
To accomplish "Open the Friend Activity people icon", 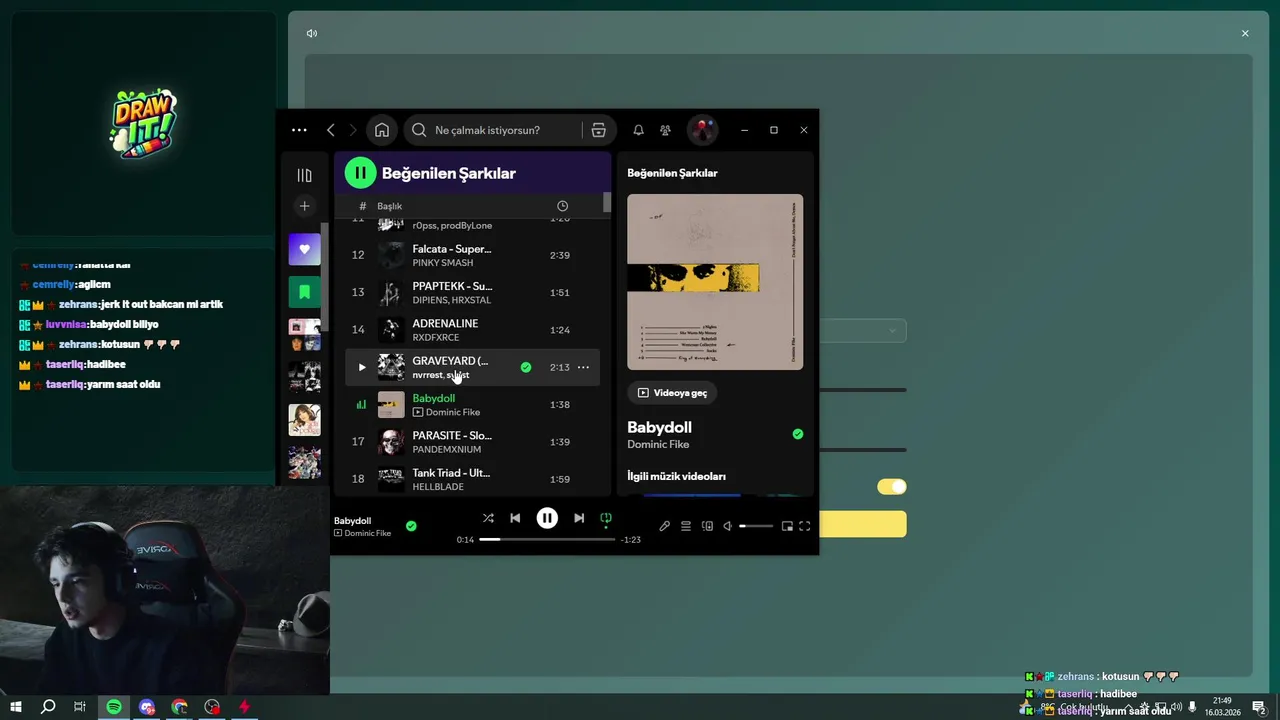I will tap(665, 130).
